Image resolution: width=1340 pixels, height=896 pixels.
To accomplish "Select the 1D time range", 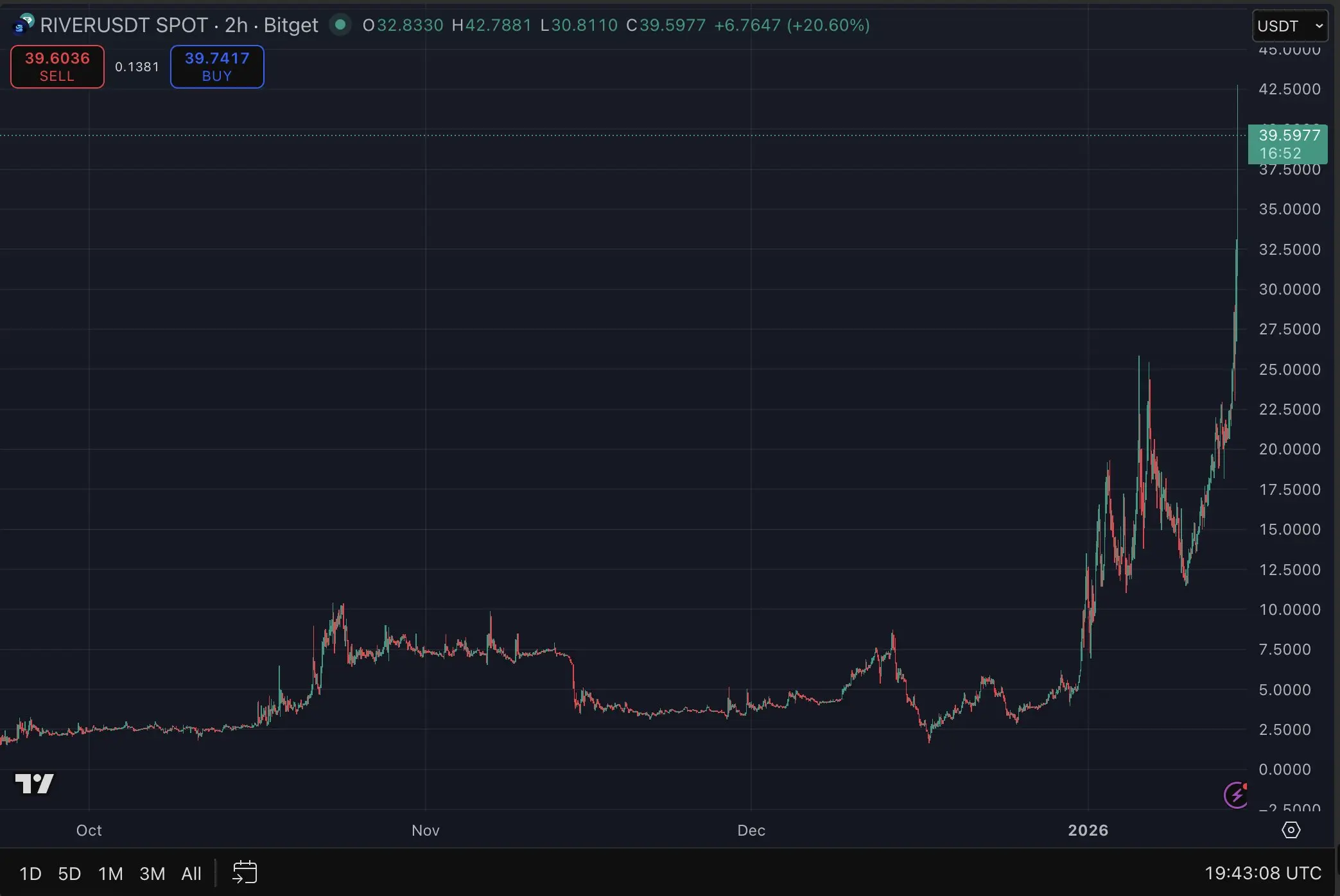I will coord(30,874).
